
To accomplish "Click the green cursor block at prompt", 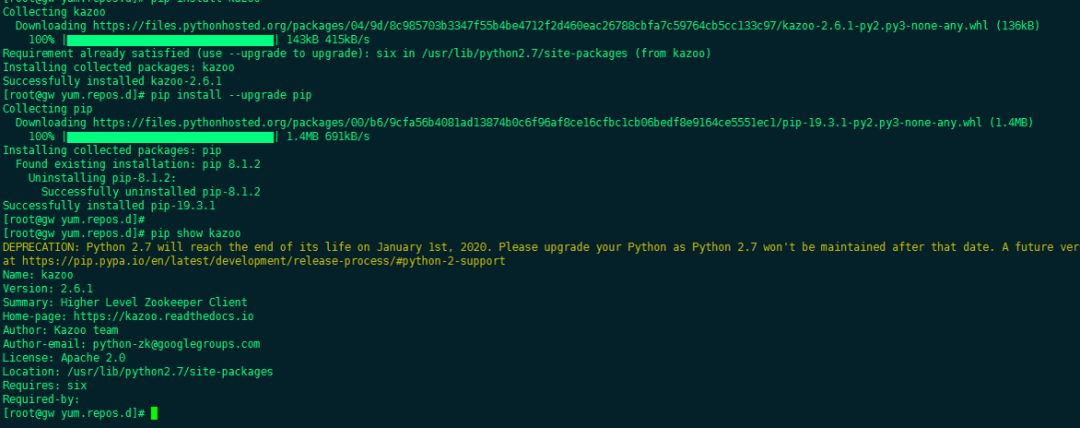I will tap(154, 413).
